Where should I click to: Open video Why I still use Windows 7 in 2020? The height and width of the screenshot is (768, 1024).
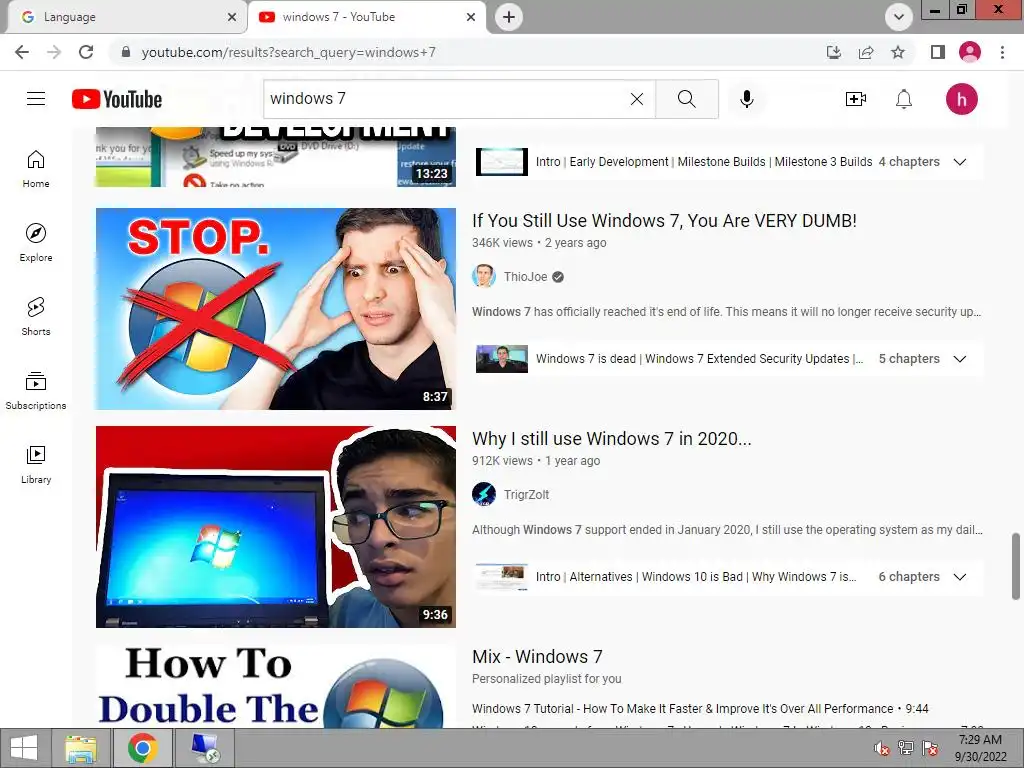pos(612,439)
